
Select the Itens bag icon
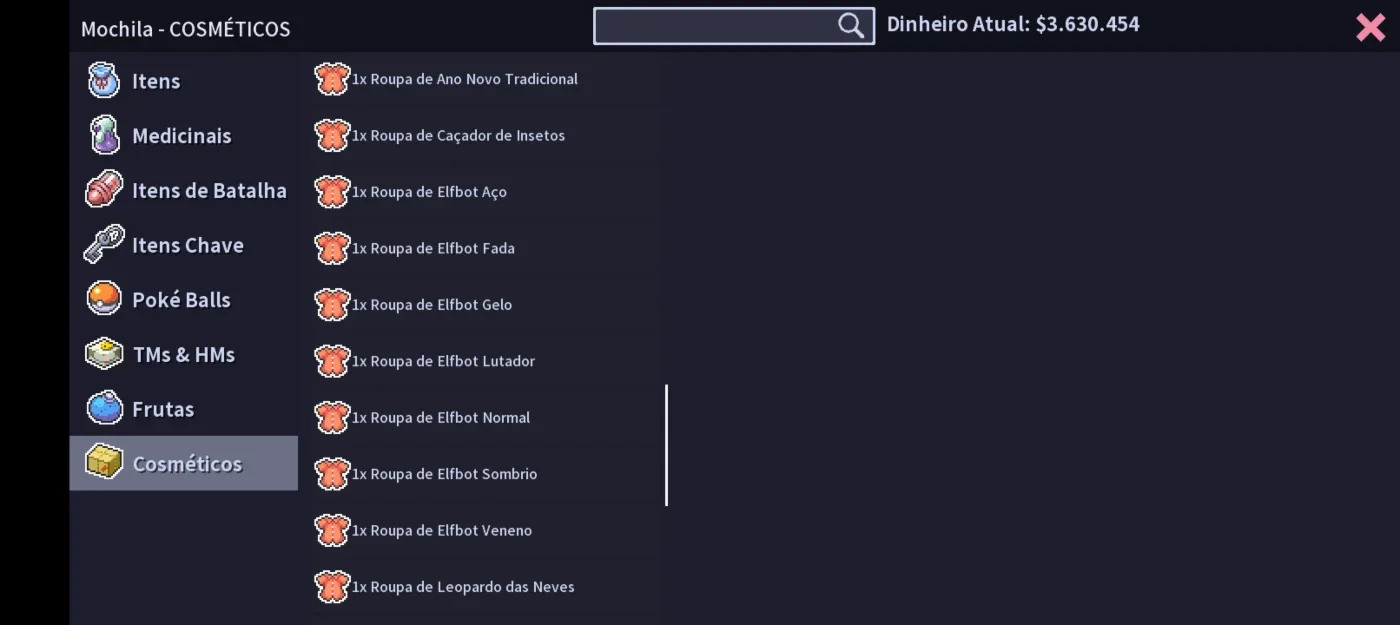click(104, 80)
